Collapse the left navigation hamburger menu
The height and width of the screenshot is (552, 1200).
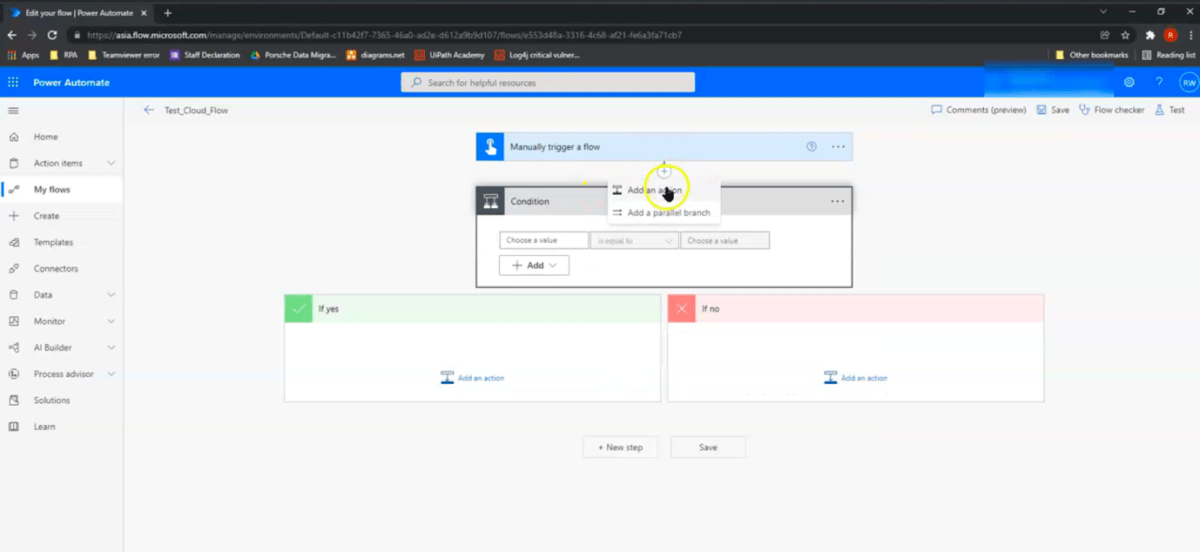pos(13,110)
